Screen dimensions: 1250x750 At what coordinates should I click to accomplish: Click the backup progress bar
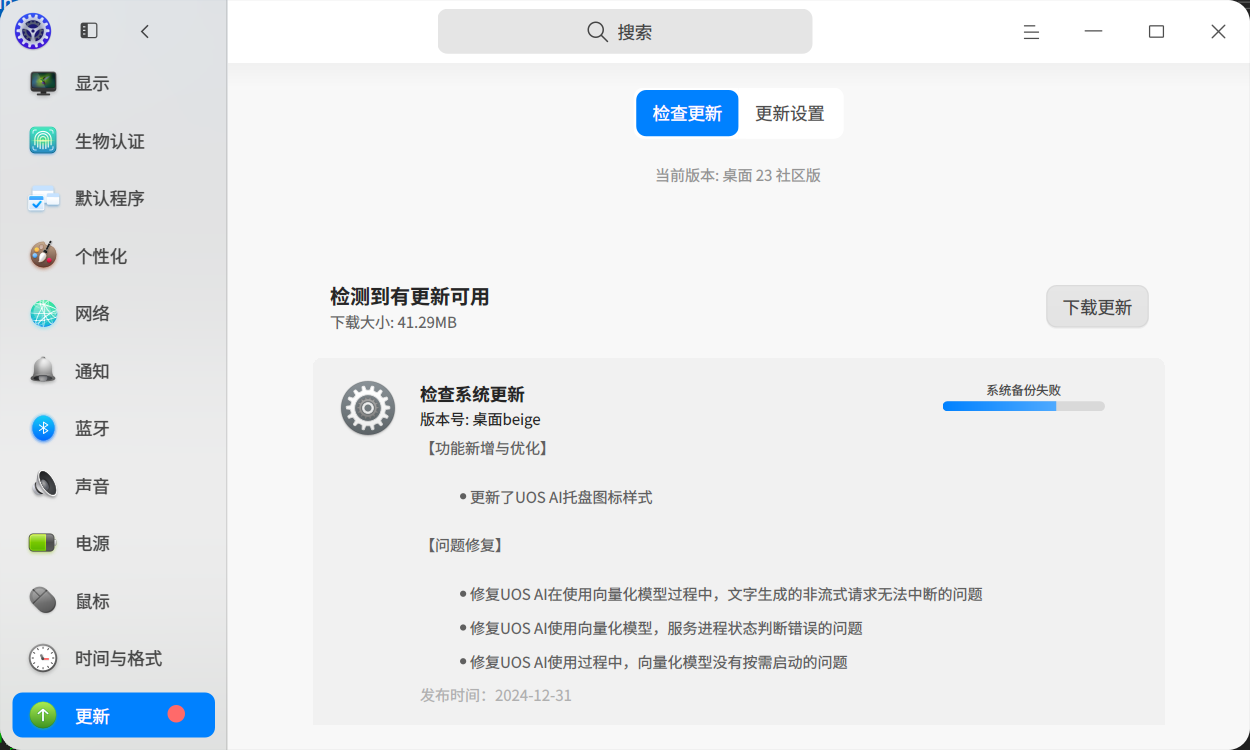coord(1023,406)
